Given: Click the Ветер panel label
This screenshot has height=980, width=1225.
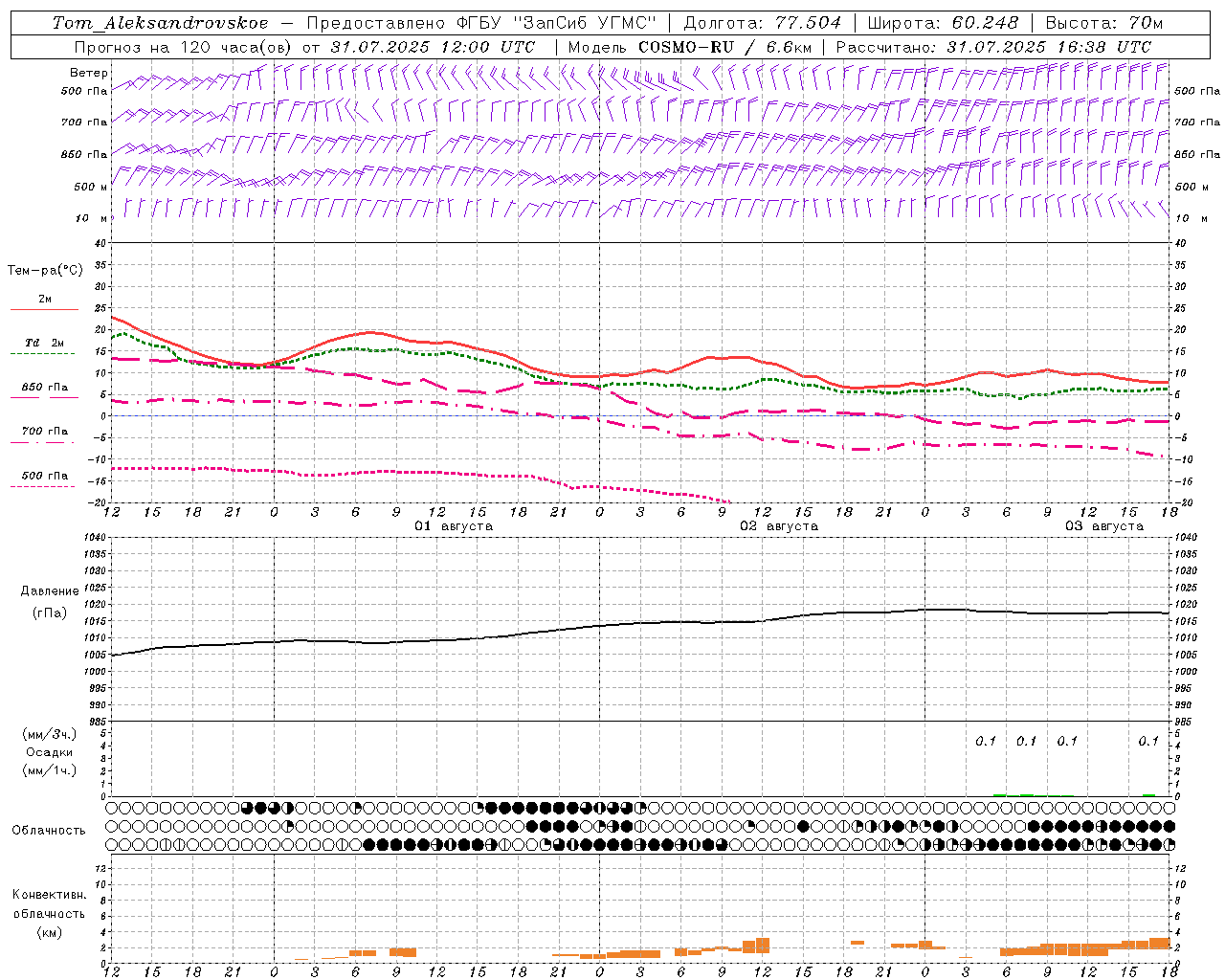Looking at the screenshot, I should [x=89, y=73].
